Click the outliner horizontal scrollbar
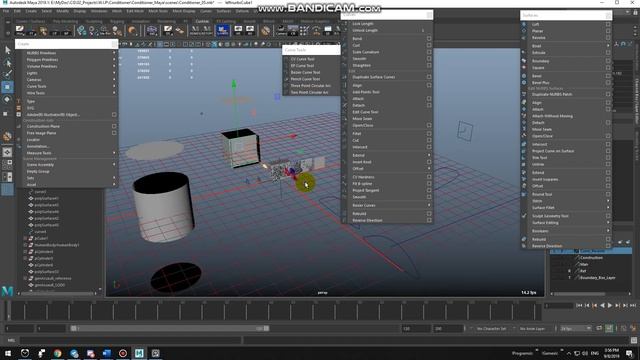 click(58, 293)
